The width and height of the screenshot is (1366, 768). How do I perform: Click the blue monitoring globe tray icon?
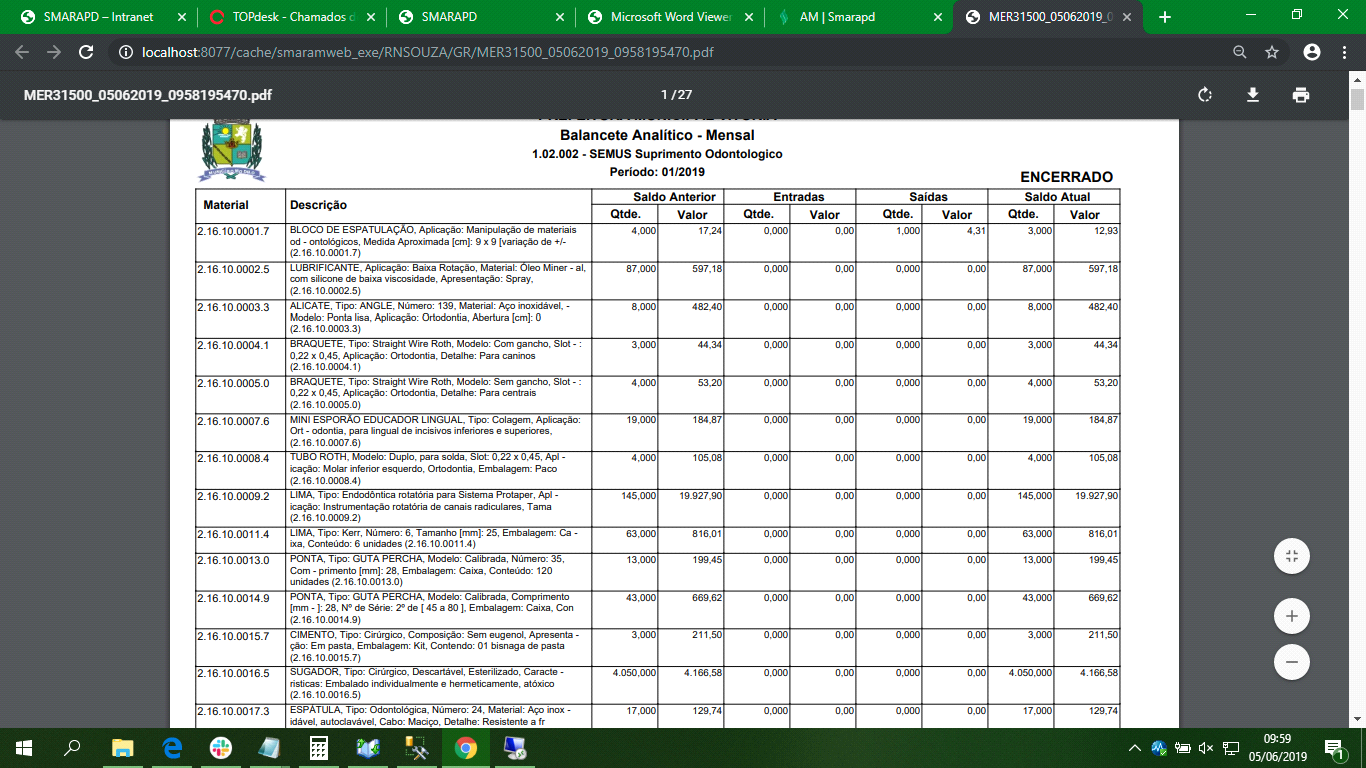1159,747
